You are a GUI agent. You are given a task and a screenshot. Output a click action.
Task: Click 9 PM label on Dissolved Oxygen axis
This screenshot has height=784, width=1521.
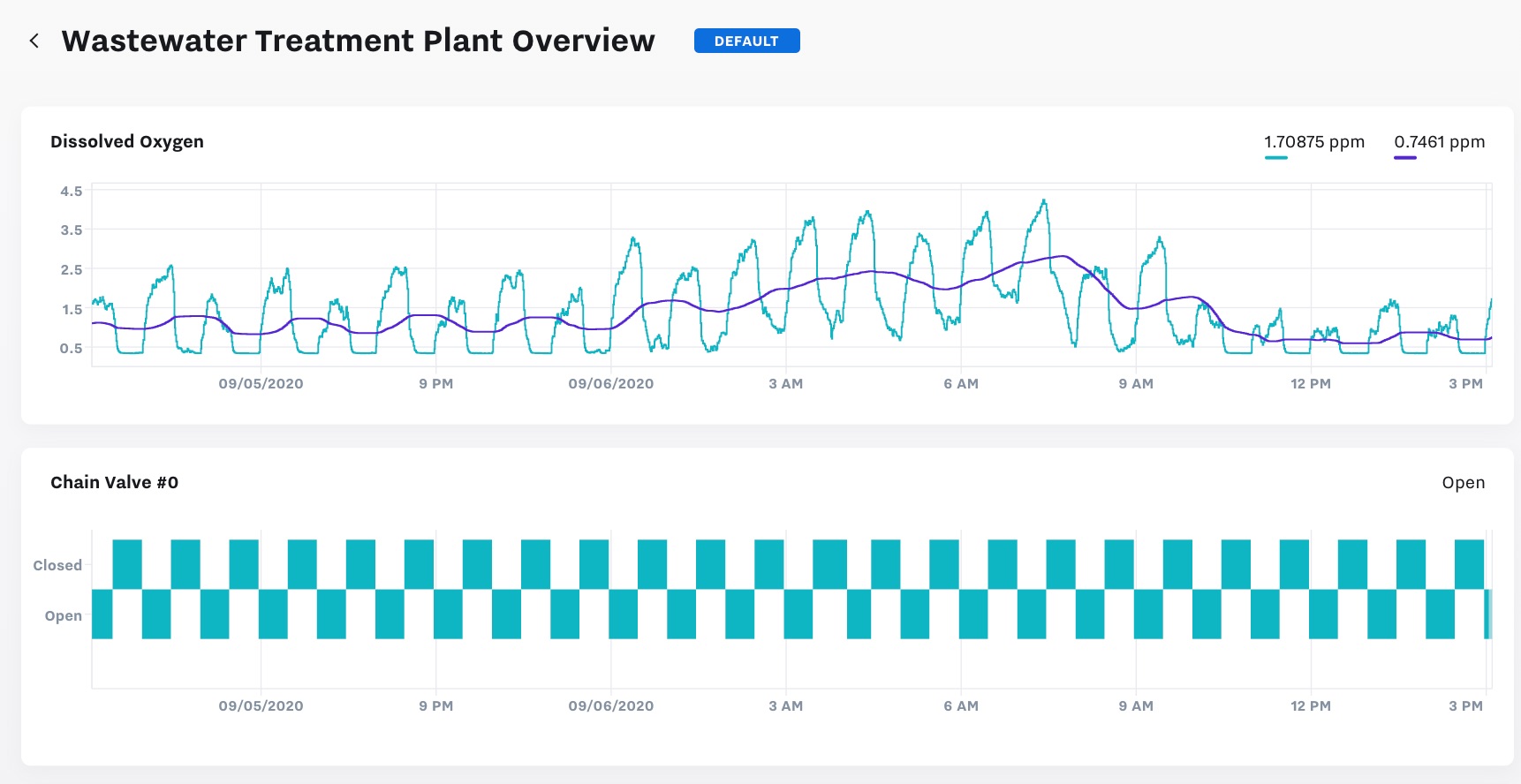tap(436, 383)
